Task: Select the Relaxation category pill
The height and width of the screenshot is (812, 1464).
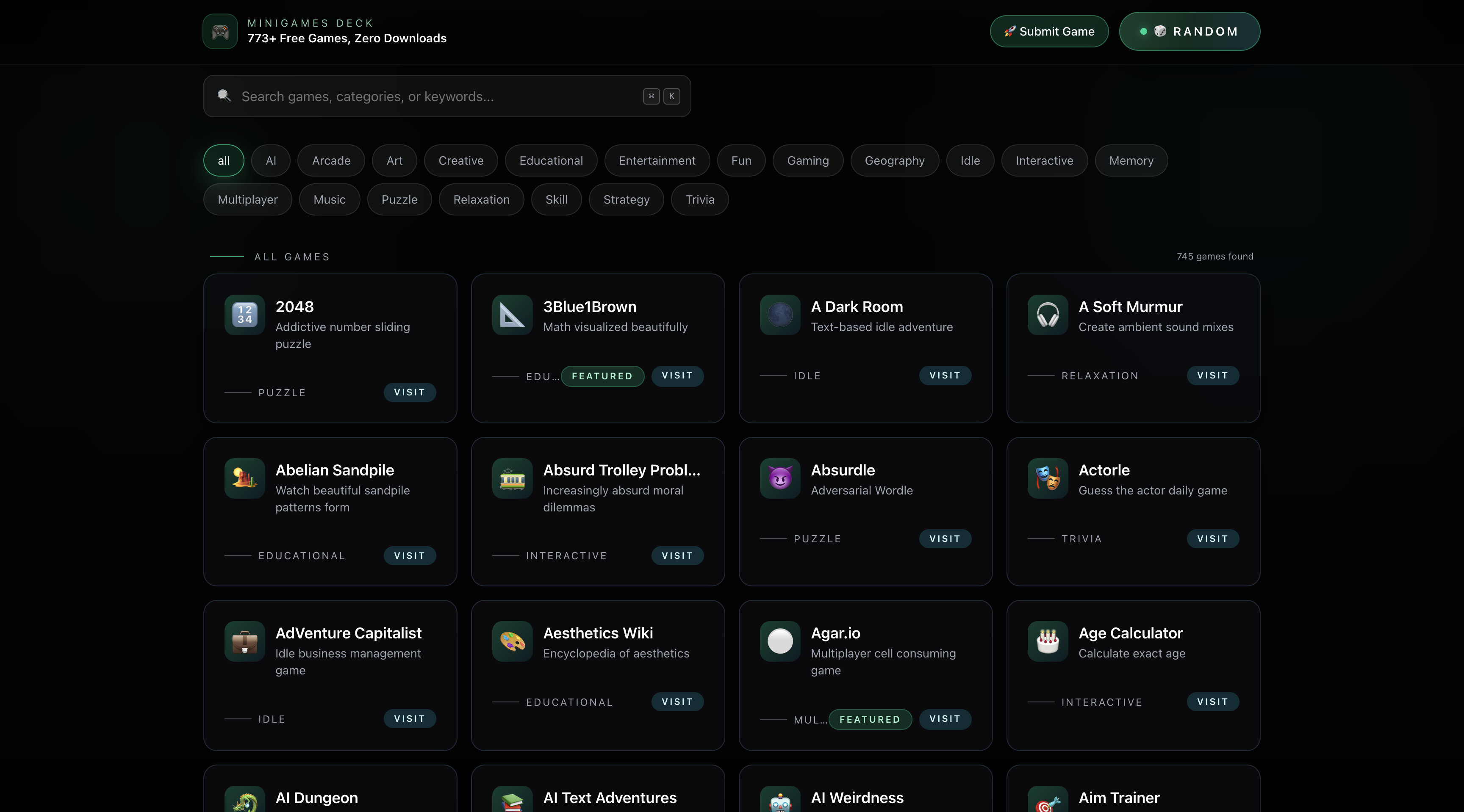Action: click(x=481, y=199)
